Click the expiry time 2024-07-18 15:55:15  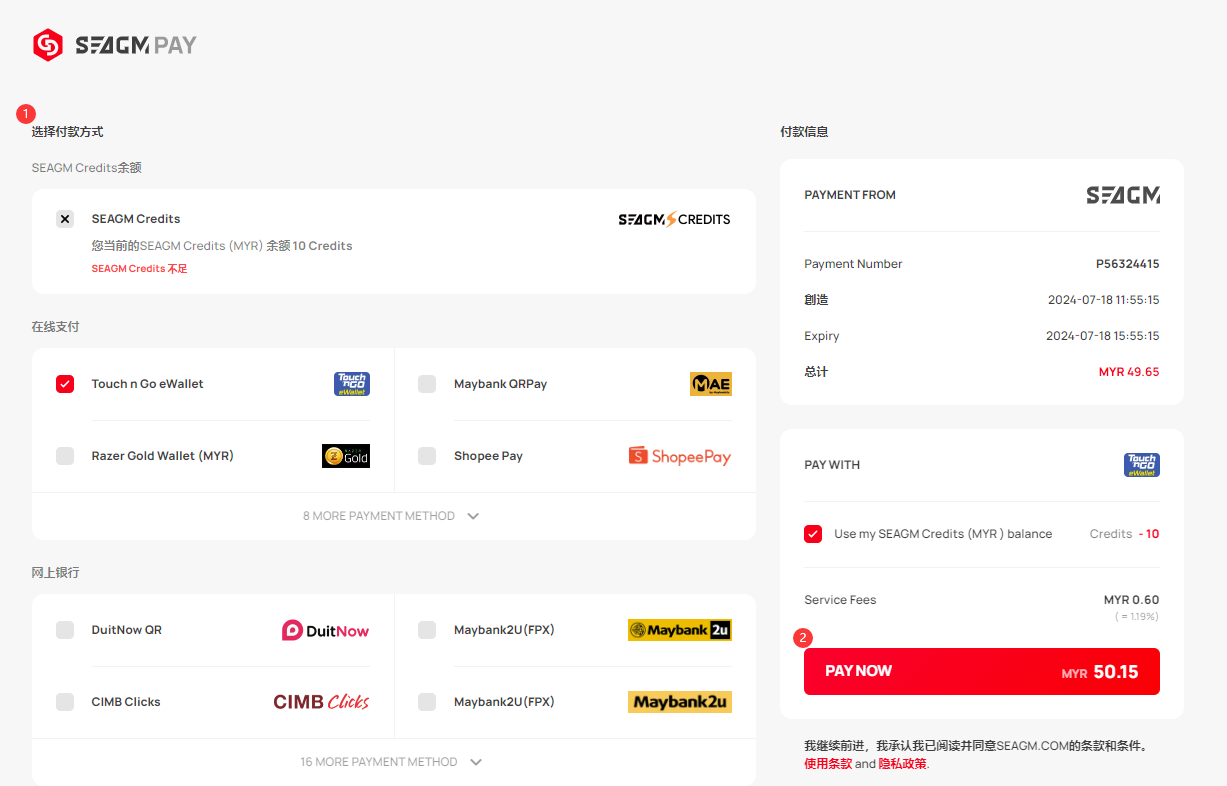1104,336
